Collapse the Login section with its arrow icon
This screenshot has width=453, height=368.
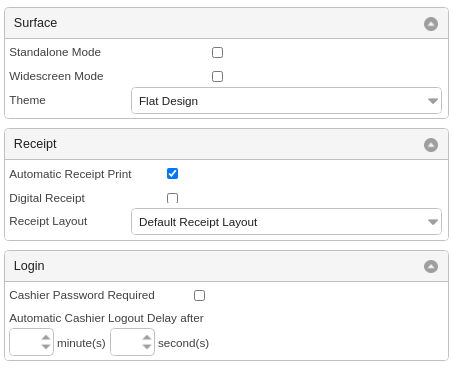point(431,266)
